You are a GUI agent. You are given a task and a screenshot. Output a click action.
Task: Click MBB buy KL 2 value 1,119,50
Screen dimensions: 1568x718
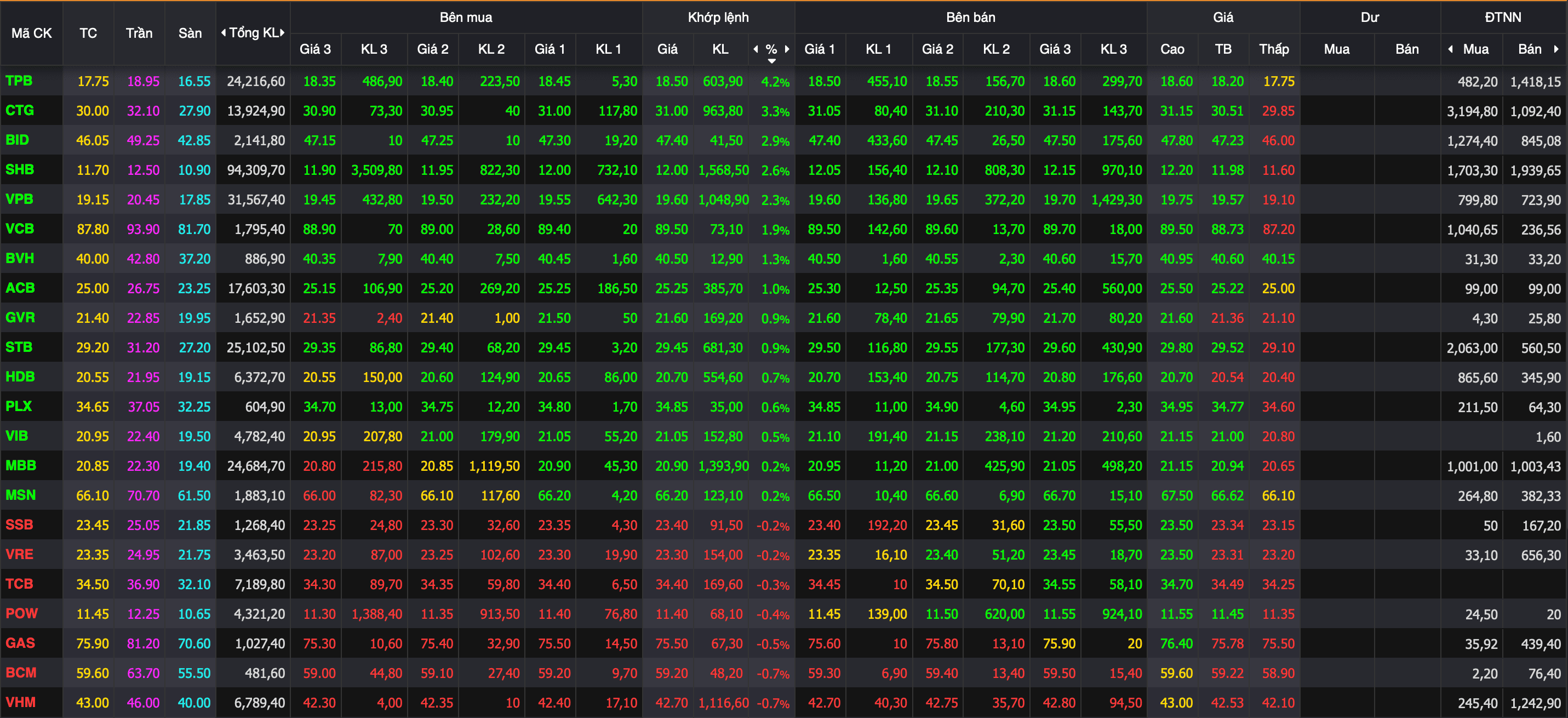coord(494,466)
